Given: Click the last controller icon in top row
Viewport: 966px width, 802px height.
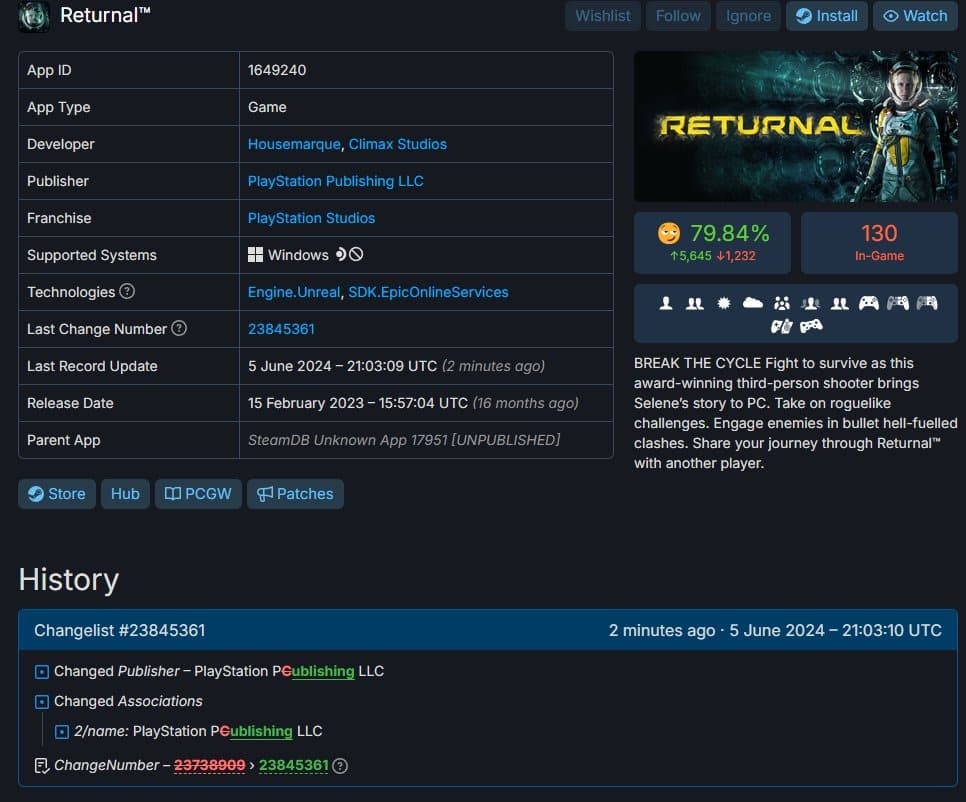Looking at the screenshot, I should click(x=927, y=303).
